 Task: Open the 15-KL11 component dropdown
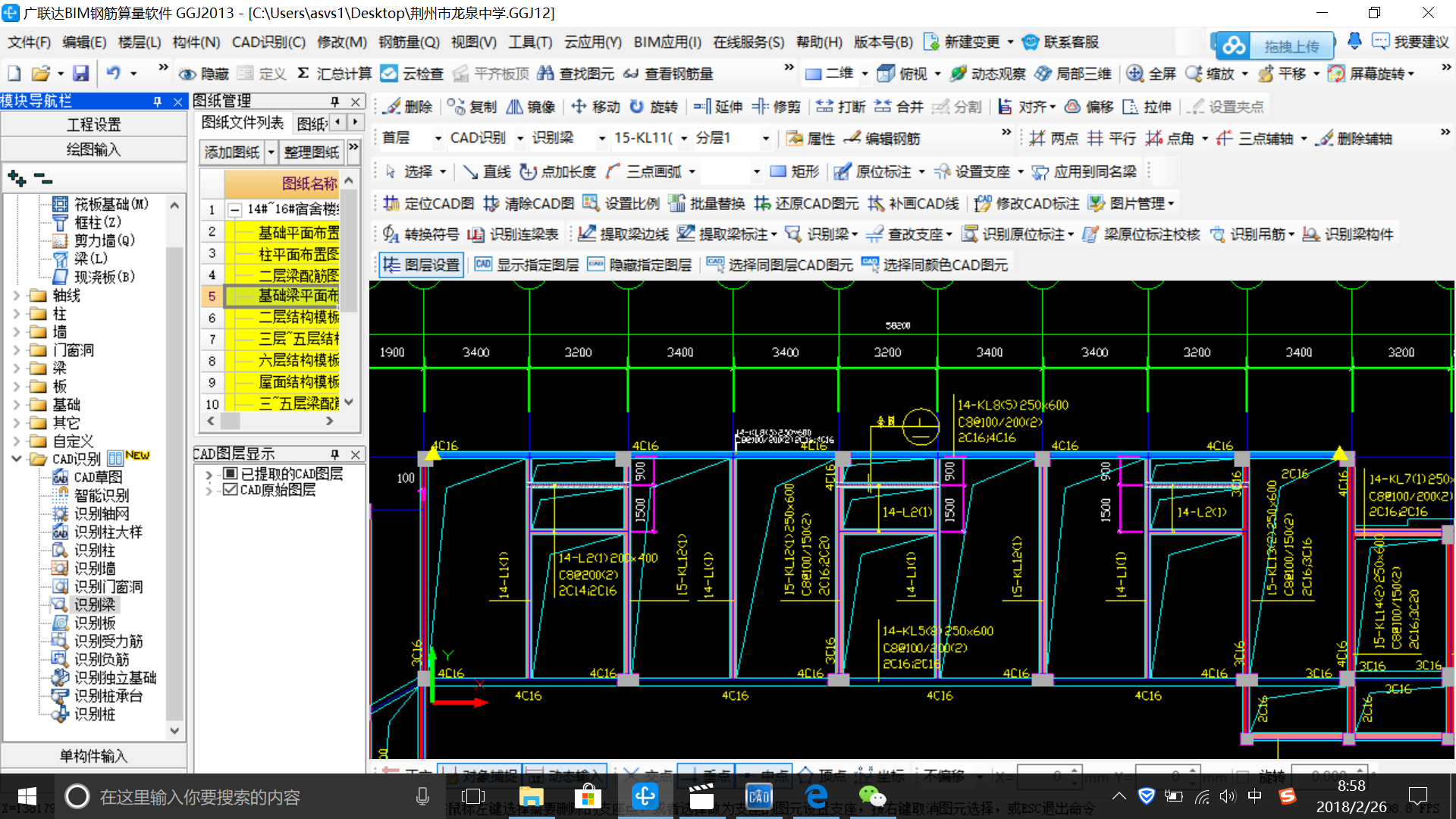click(x=684, y=139)
